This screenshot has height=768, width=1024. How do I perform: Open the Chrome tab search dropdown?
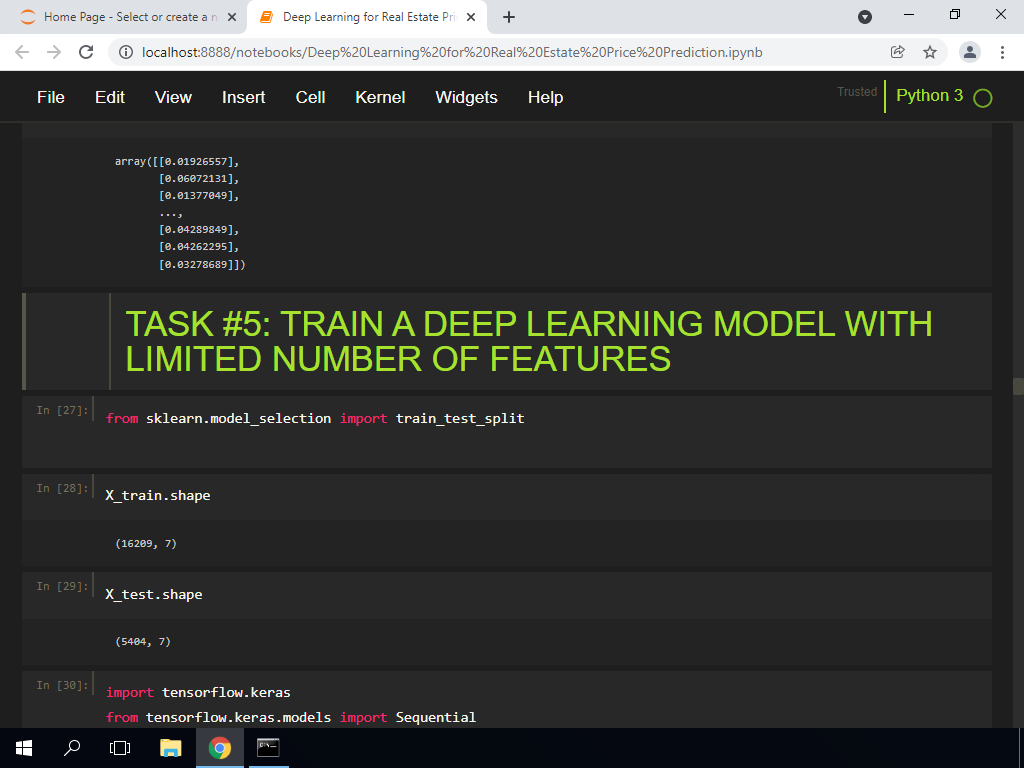coord(865,17)
